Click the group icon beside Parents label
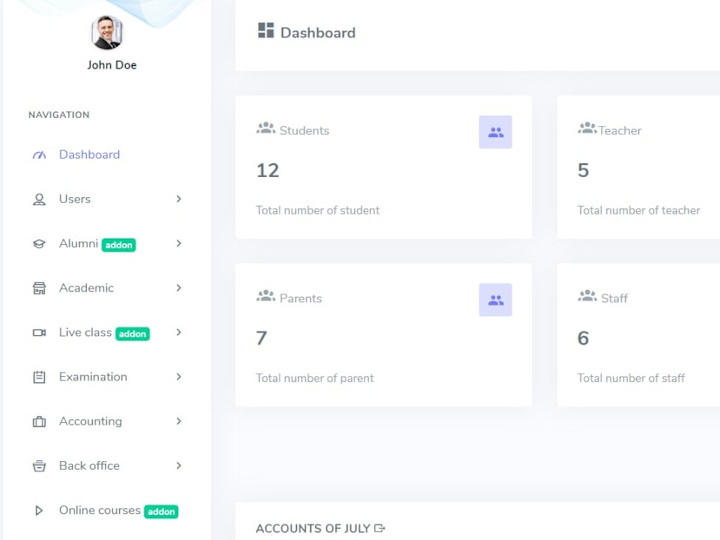This screenshot has width=720, height=540. tap(266, 296)
